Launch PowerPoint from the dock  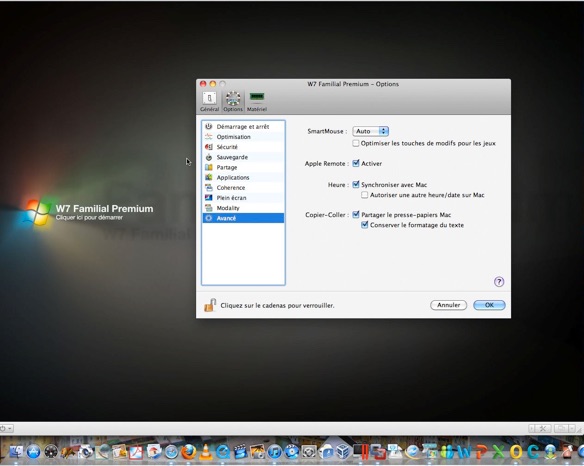482,452
